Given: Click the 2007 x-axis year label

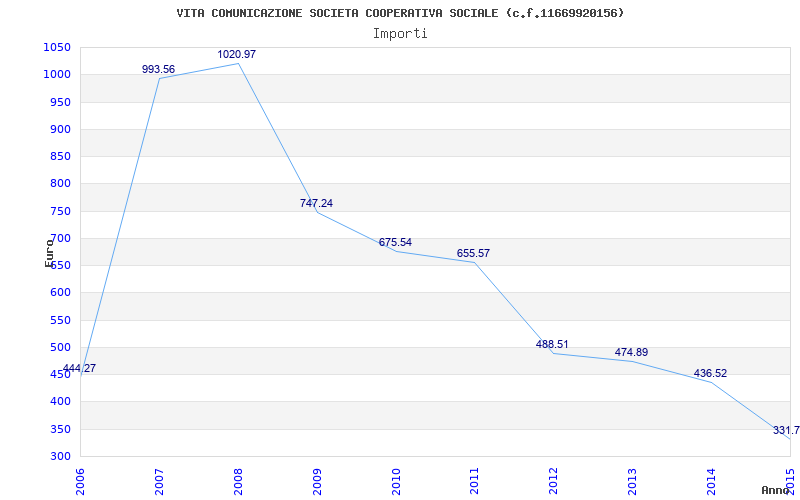Looking at the screenshot, I should coord(159,482).
